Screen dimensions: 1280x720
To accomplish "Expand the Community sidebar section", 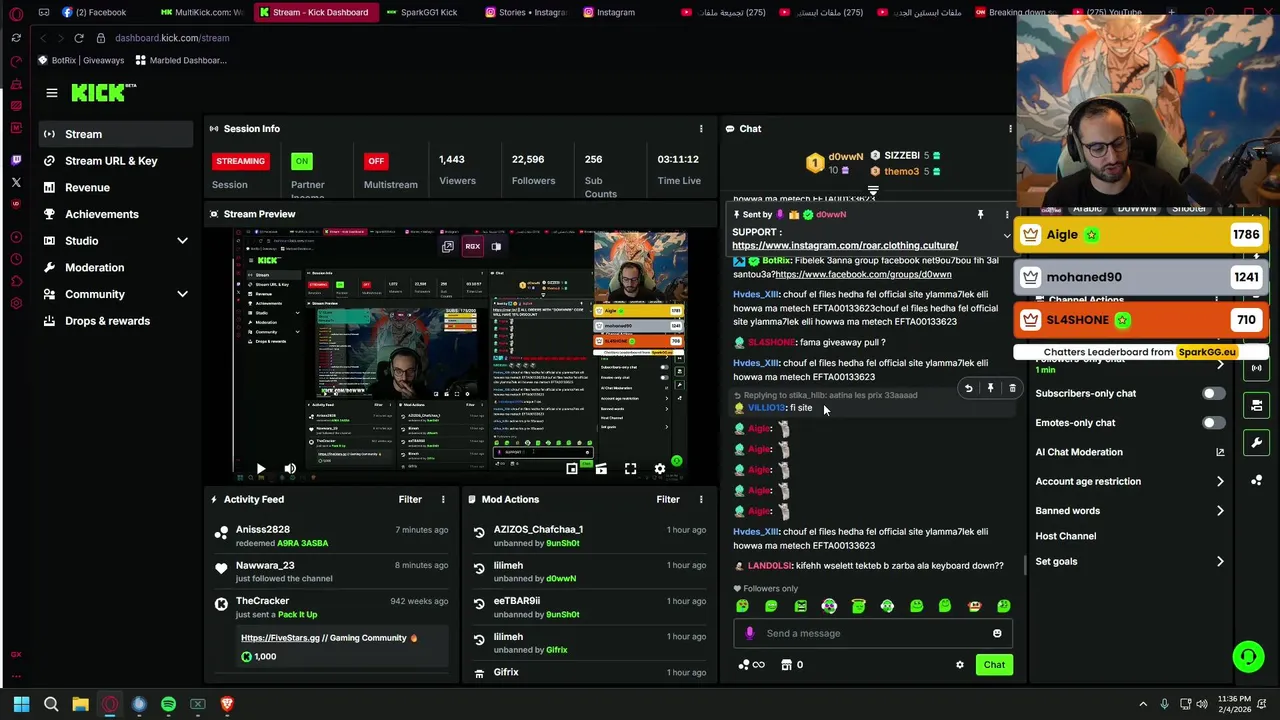I will 182,294.
